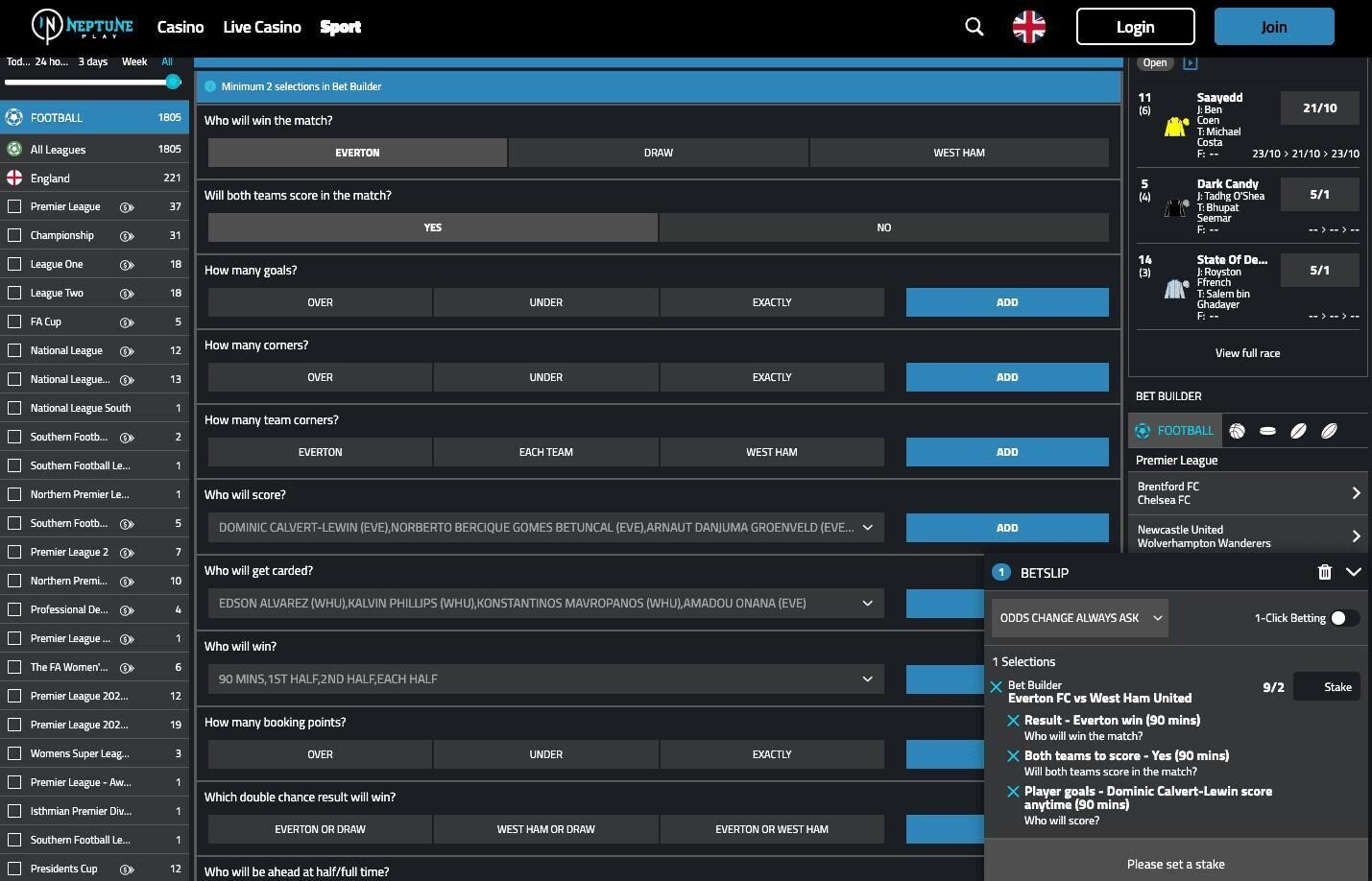Click Dark Candy black jockey silk
This screenshot has width=1372, height=881.
tap(1176, 207)
